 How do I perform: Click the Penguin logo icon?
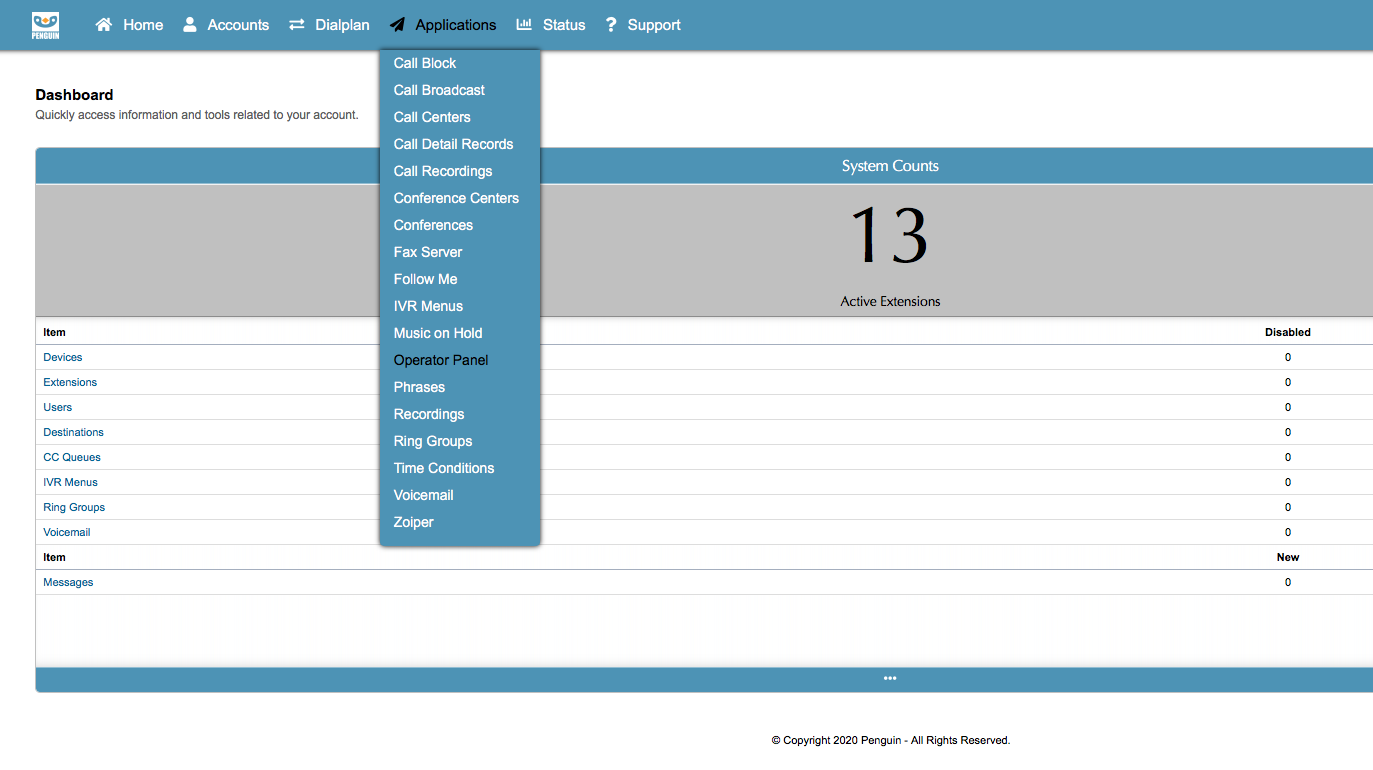pos(46,25)
